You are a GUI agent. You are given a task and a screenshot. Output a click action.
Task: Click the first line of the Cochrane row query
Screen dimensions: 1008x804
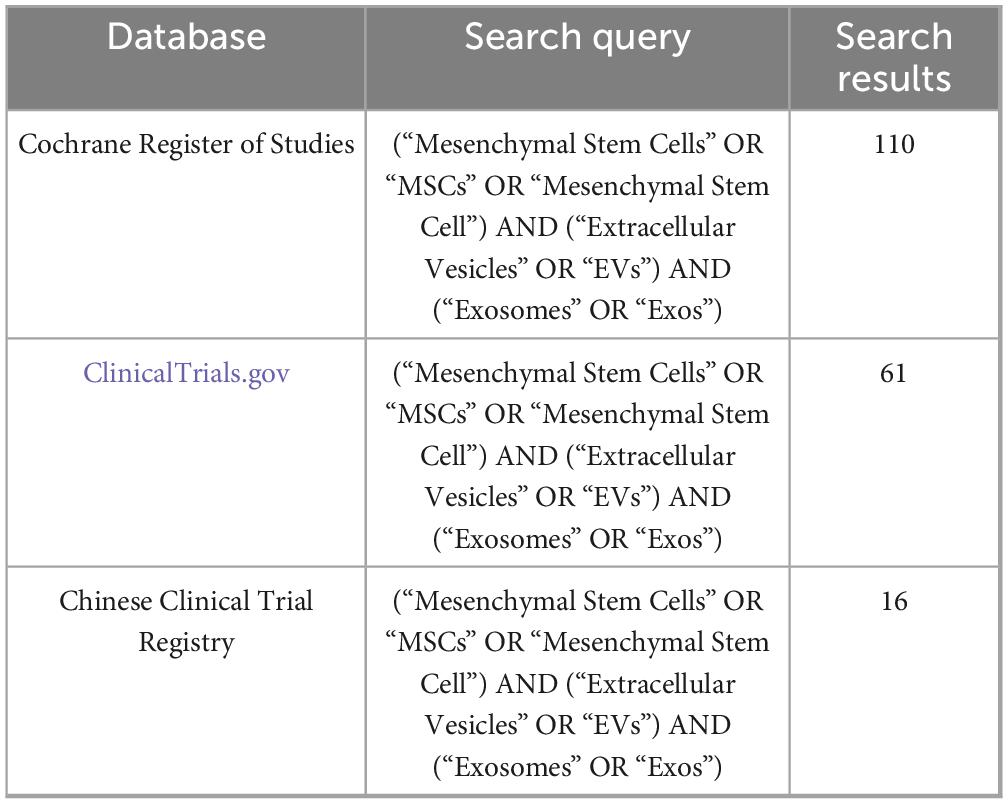pos(577,145)
